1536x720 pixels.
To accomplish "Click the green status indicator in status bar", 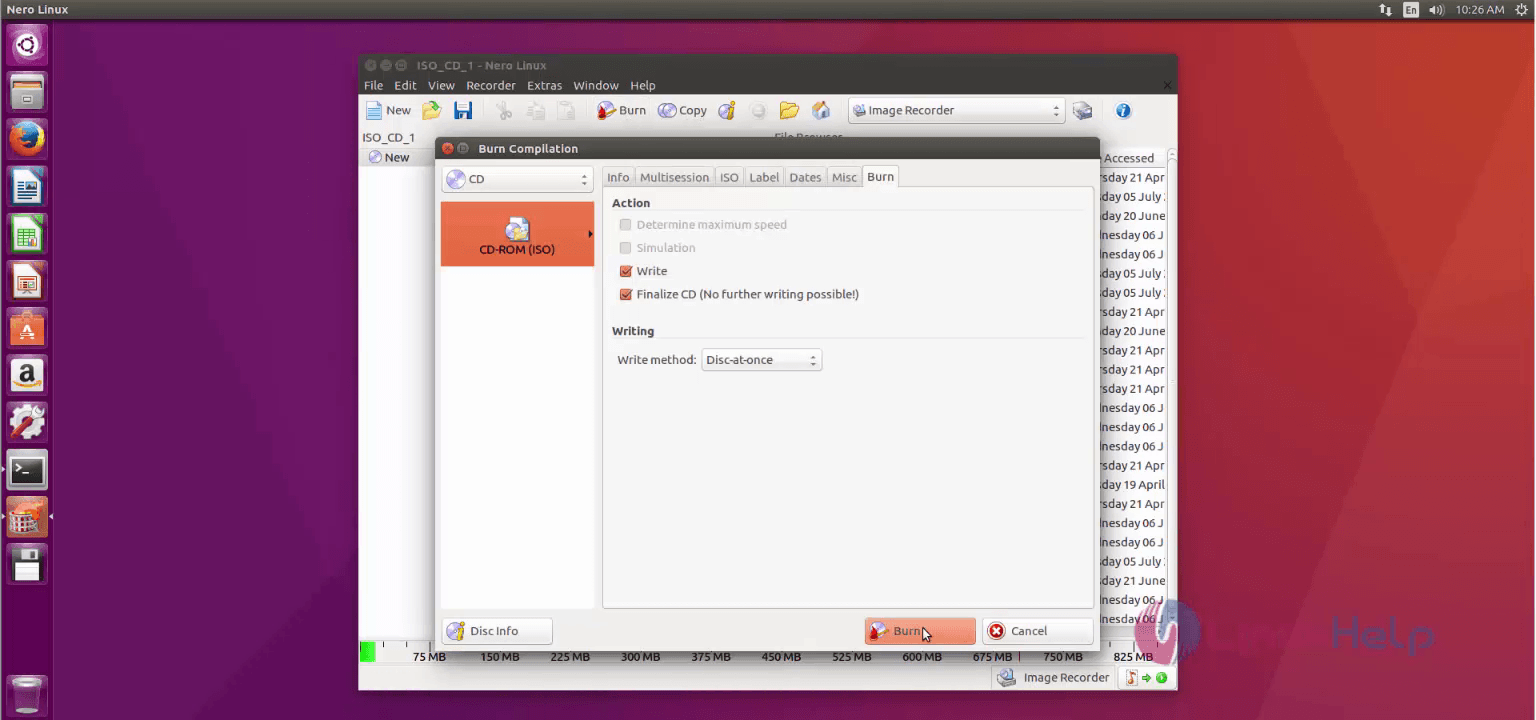I will click(1161, 678).
